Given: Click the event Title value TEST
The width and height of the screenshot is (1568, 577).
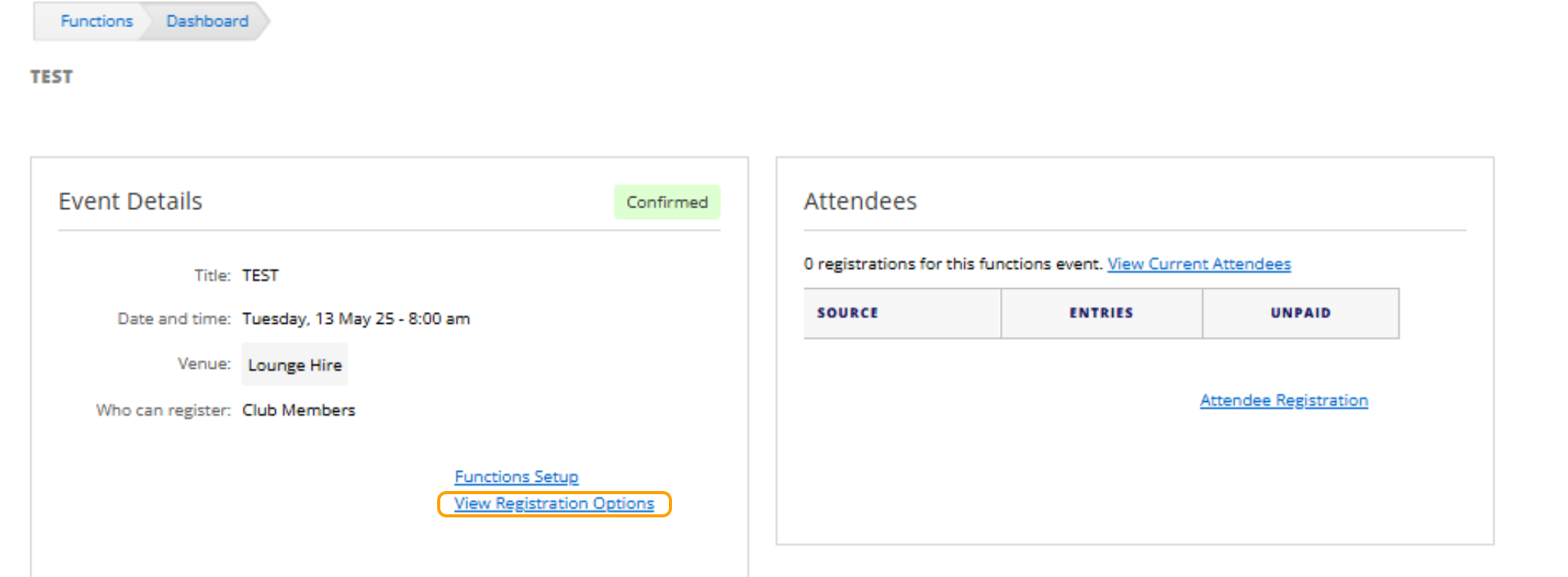Looking at the screenshot, I should pos(260,276).
